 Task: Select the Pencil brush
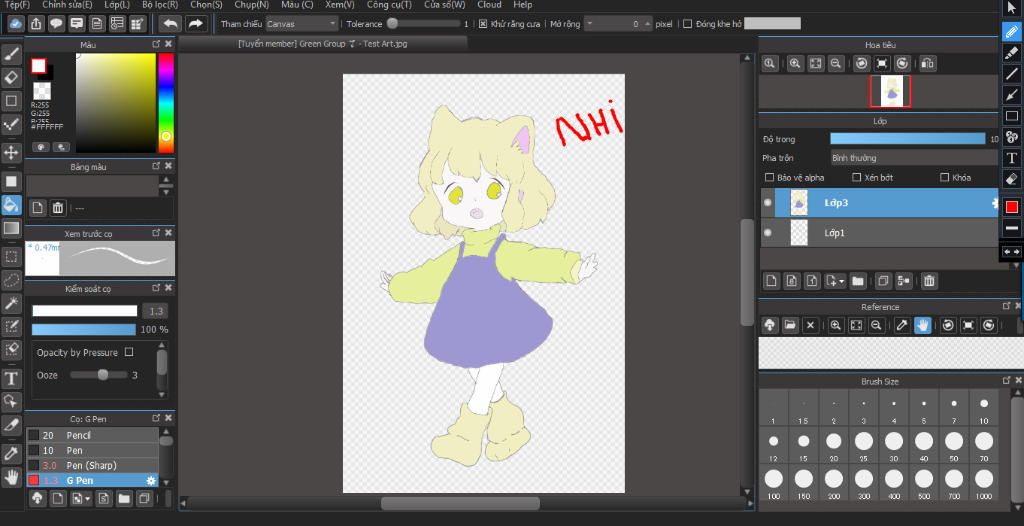92,435
